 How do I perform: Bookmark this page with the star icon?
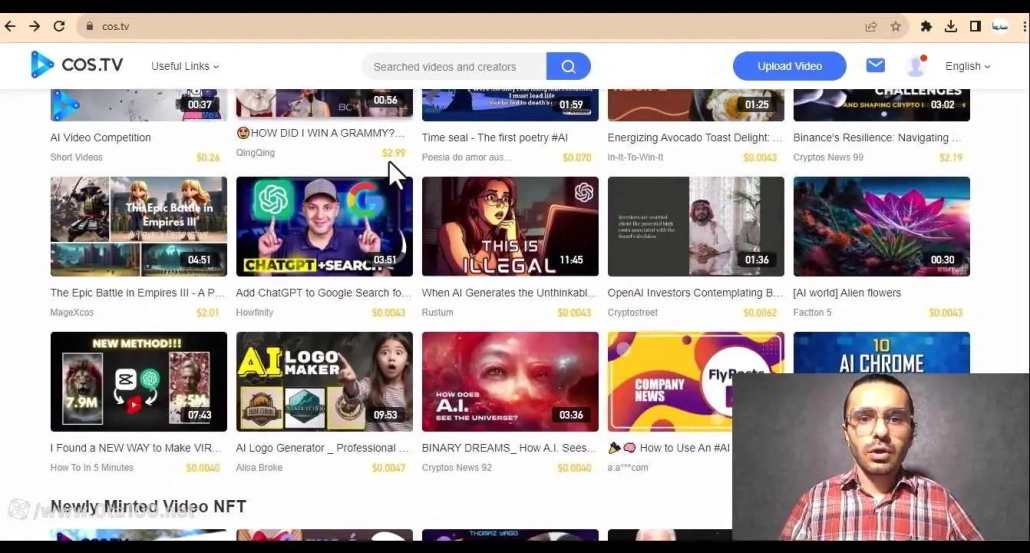[x=896, y=27]
